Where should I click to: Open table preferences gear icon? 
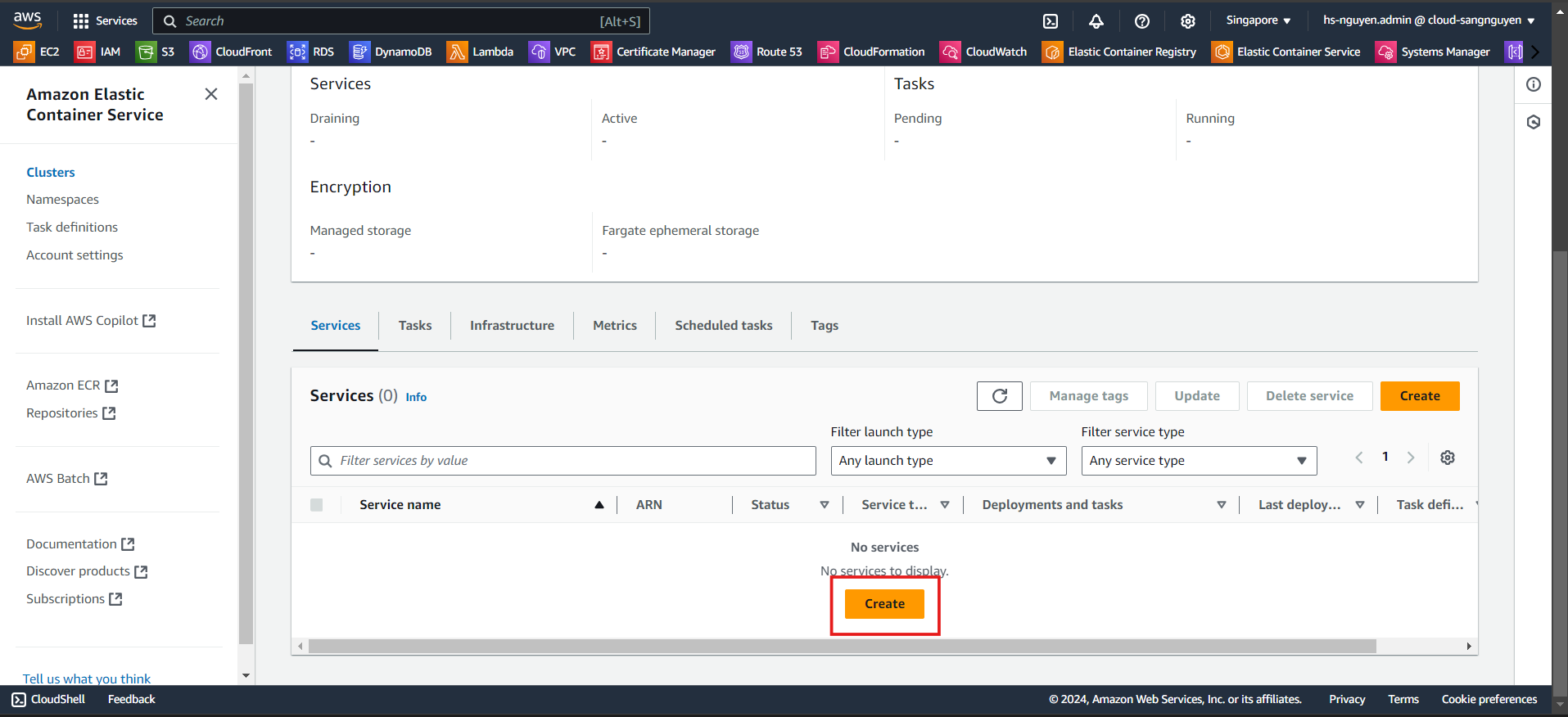coord(1448,458)
